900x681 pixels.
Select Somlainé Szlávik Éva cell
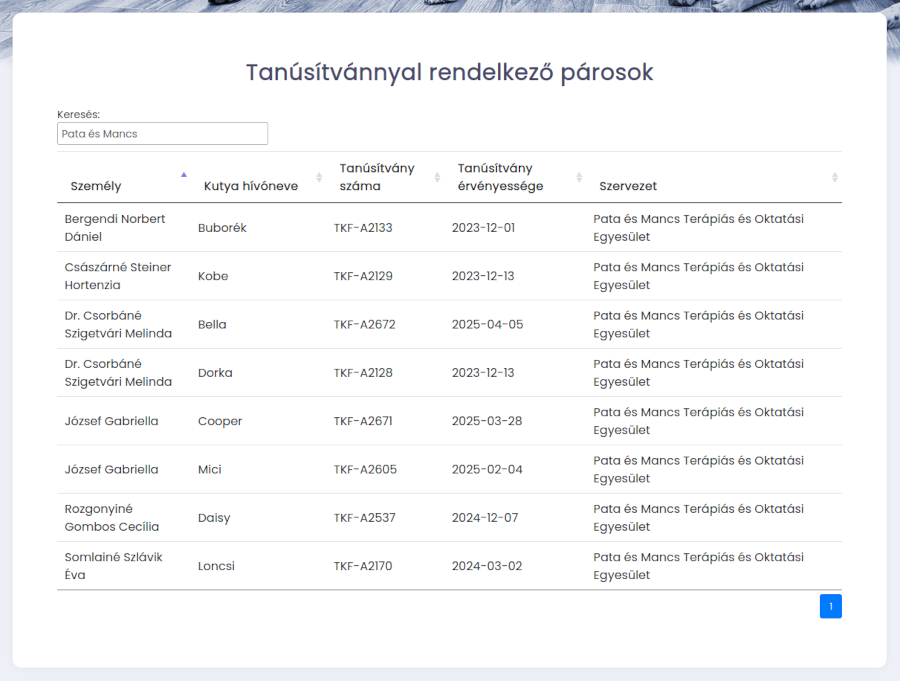click(x=124, y=566)
